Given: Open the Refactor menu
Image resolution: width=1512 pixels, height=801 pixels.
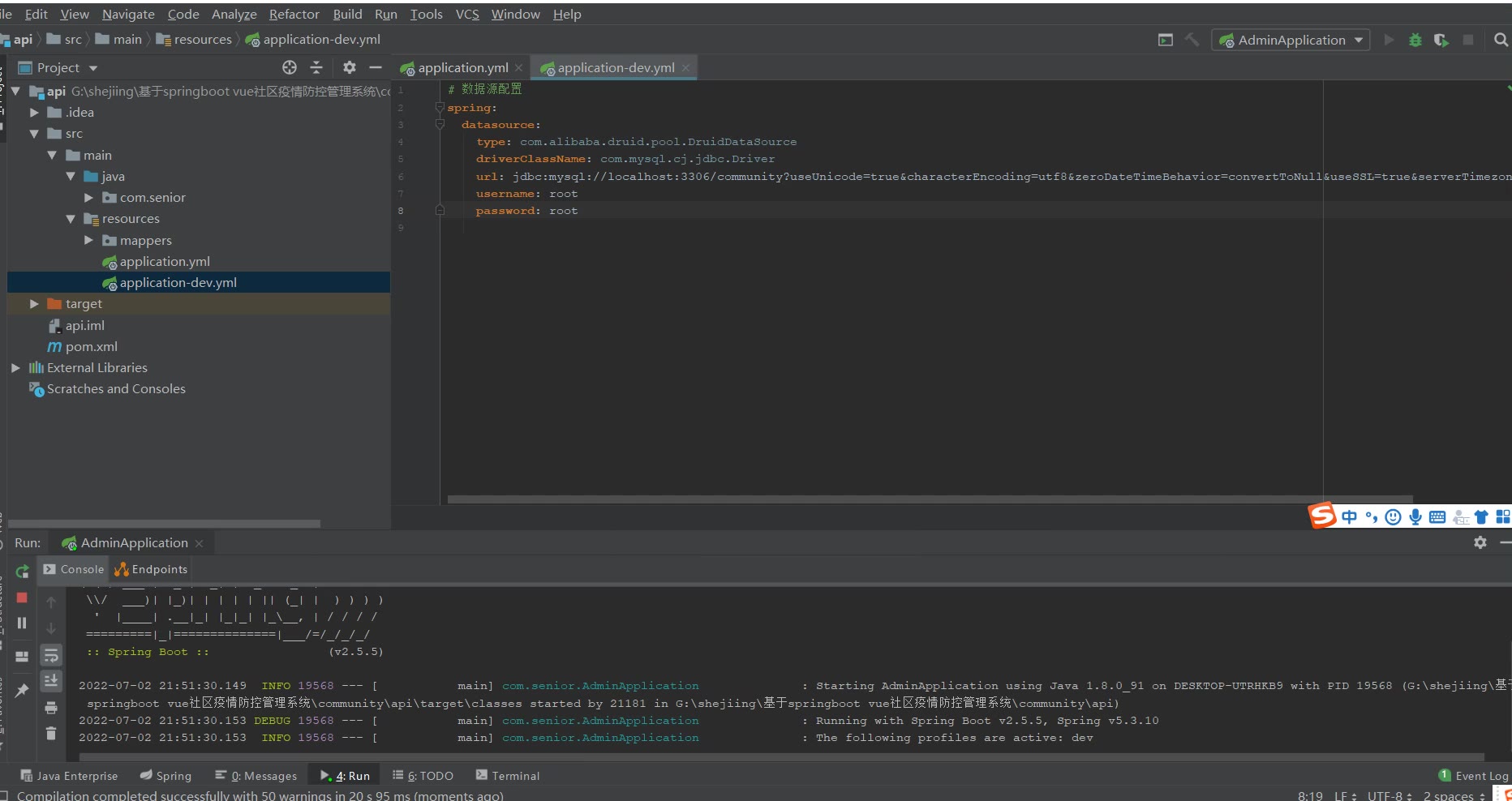Looking at the screenshot, I should tap(294, 14).
